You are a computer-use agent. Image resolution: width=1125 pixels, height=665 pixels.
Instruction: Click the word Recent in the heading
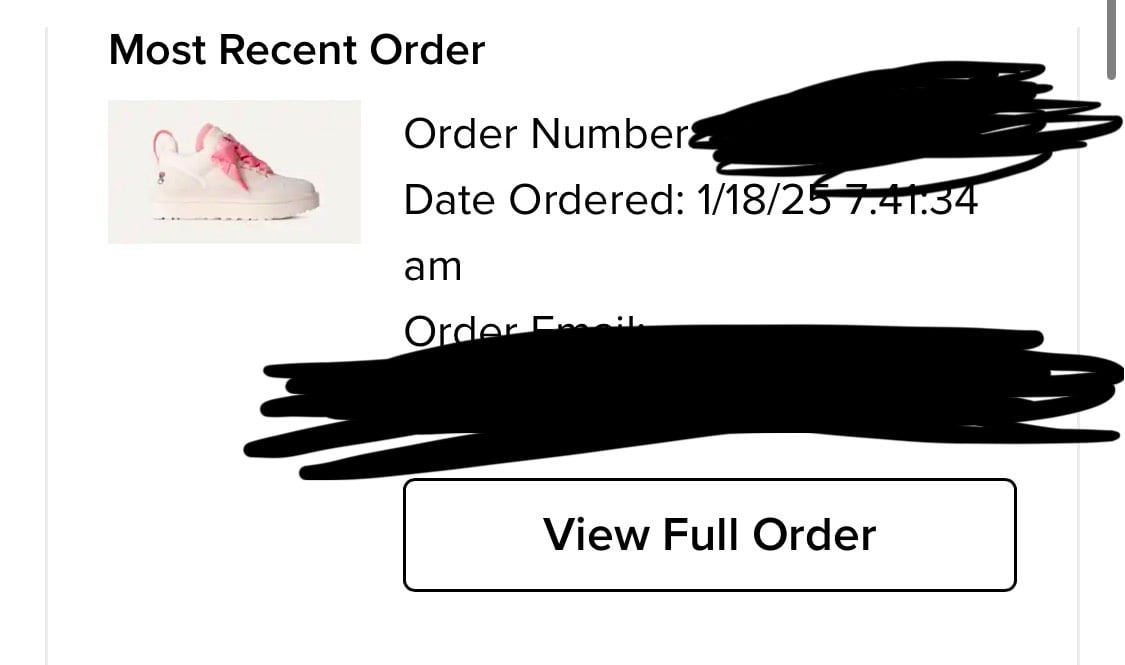point(287,50)
